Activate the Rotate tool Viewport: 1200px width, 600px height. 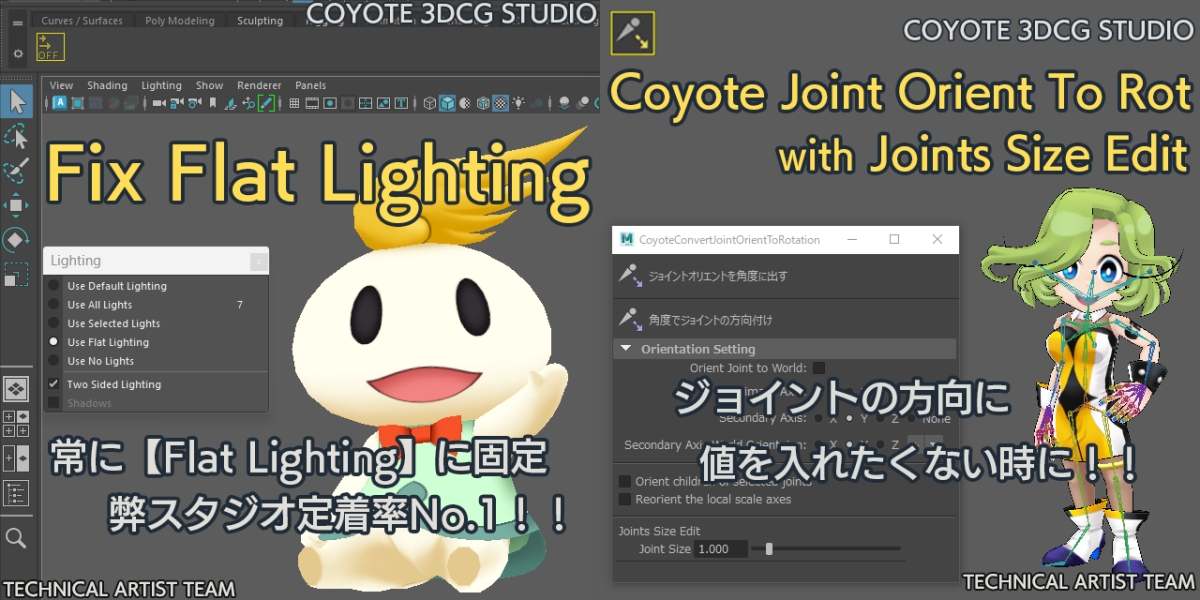pos(17,240)
